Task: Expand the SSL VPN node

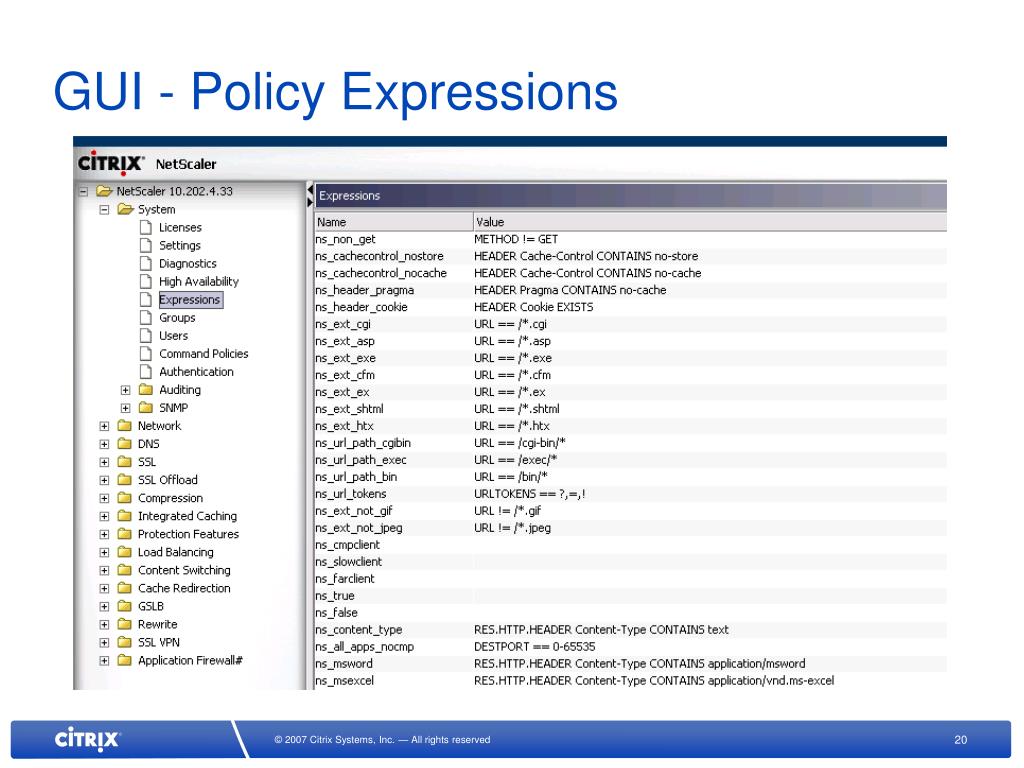Action: point(104,643)
